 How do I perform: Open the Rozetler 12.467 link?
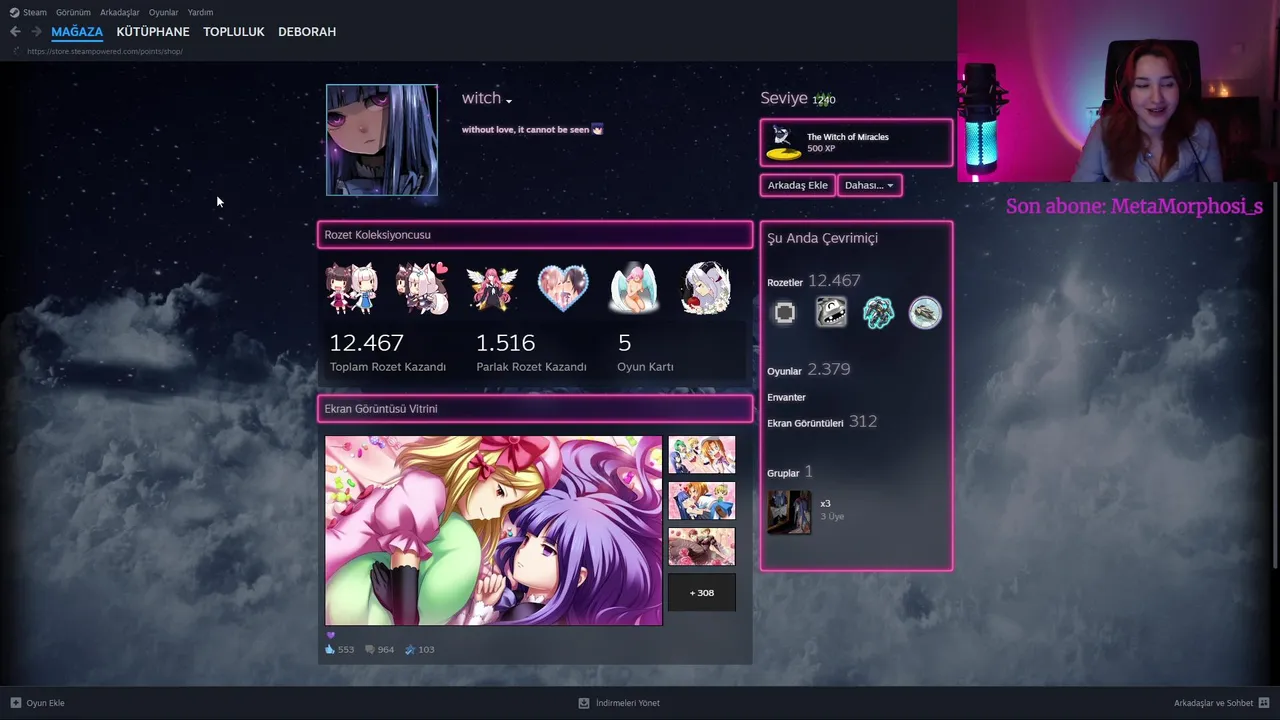pyautogui.click(x=814, y=281)
